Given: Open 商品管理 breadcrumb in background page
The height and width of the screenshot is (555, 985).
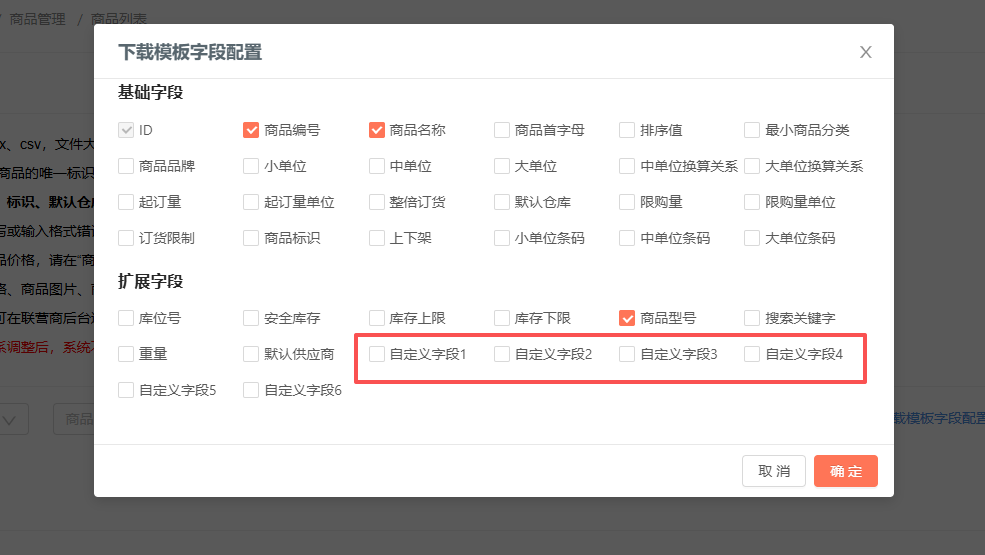Looking at the screenshot, I should coord(37,19).
